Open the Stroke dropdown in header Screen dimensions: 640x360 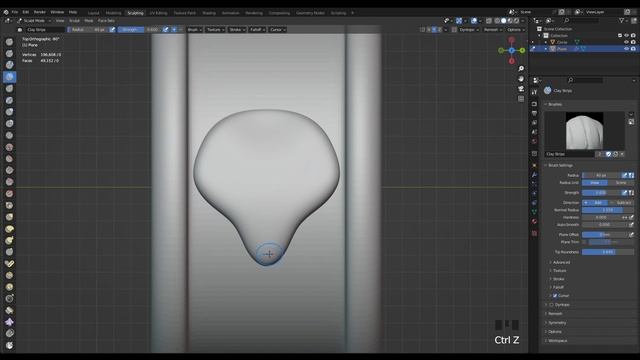point(237,29)
